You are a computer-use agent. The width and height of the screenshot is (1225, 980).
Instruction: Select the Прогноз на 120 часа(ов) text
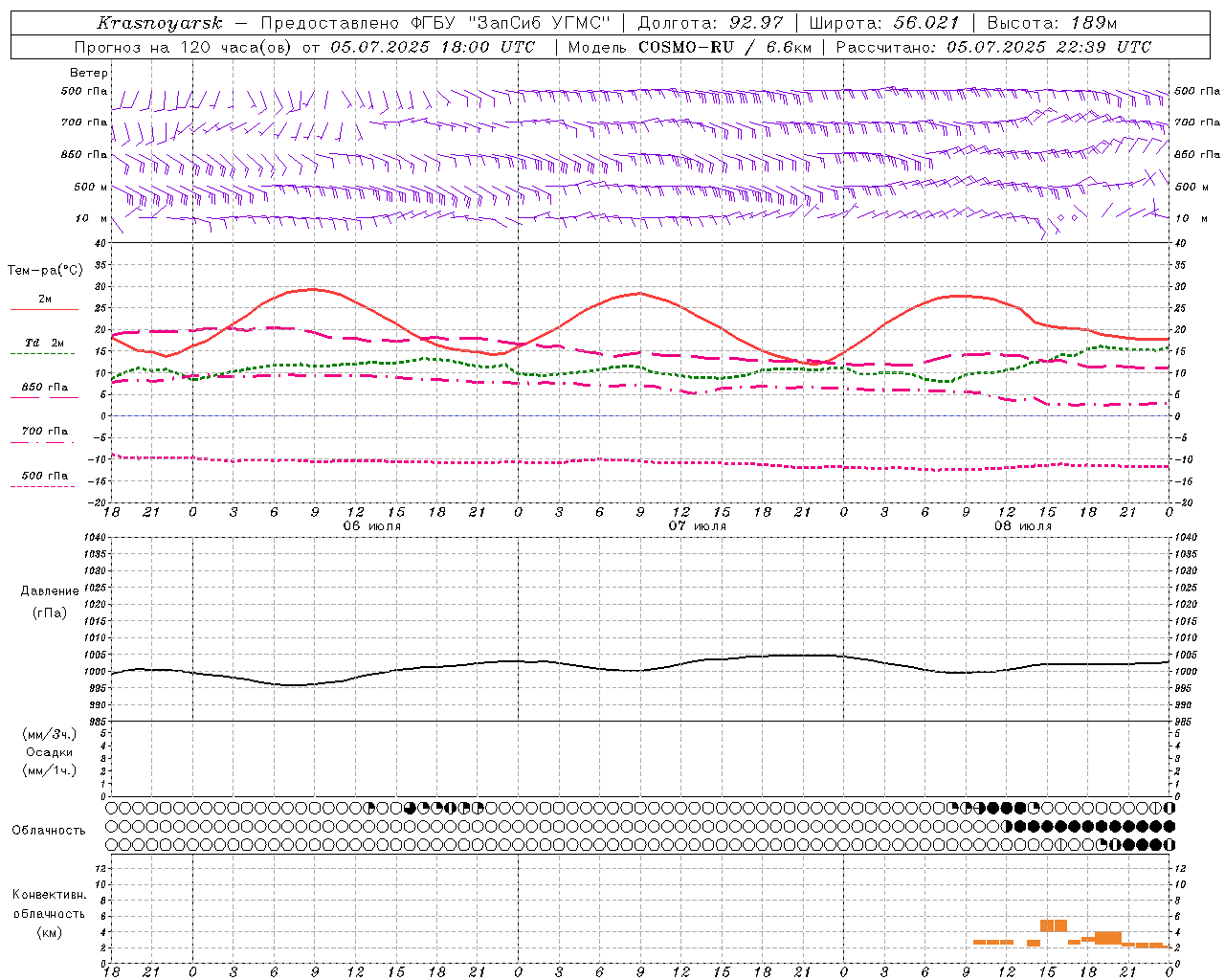[x=184, y=47]
